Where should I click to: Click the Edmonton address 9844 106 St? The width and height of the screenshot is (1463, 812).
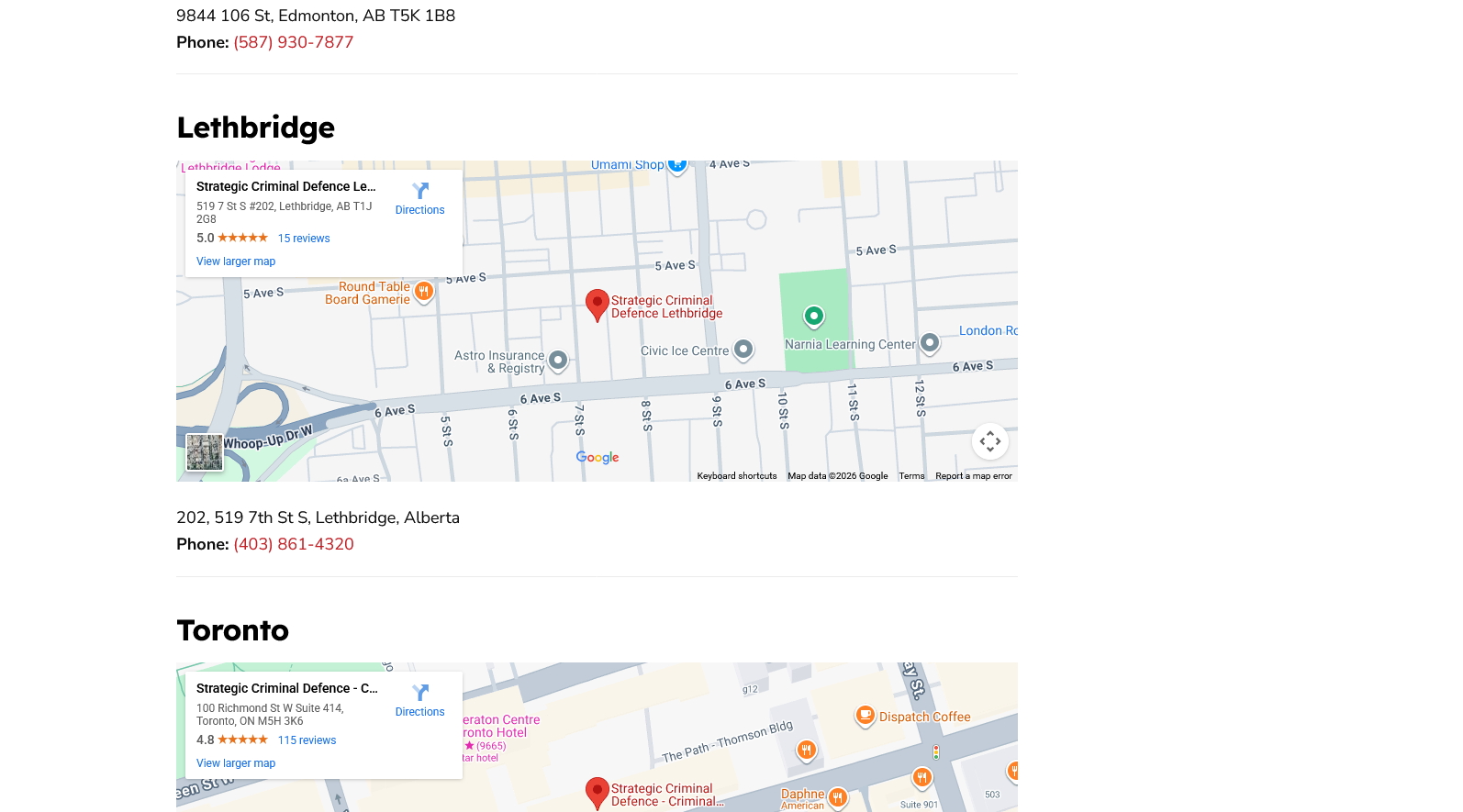pos(316,16)
